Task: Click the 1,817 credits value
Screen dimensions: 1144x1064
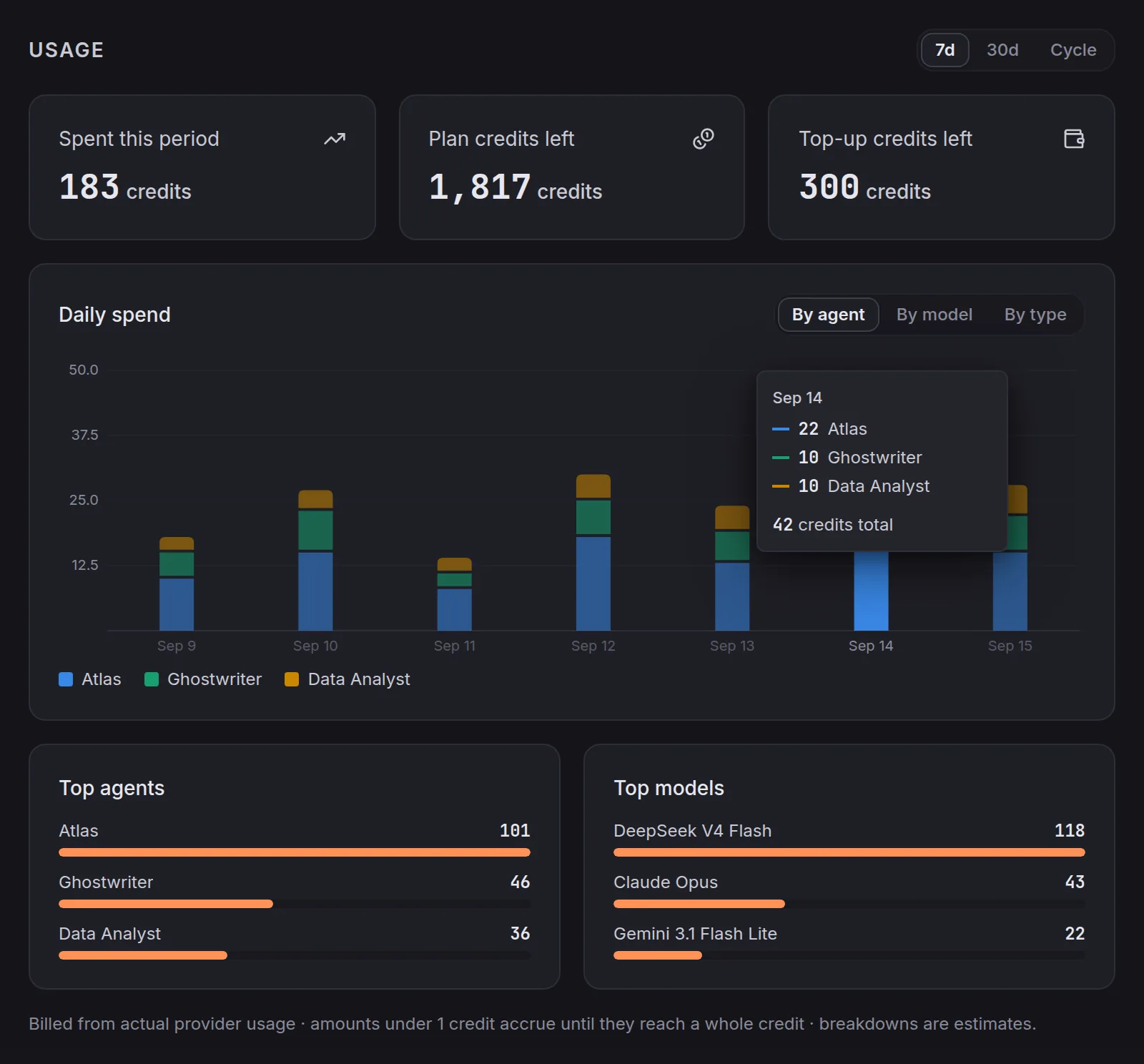Action: point(516,188)
